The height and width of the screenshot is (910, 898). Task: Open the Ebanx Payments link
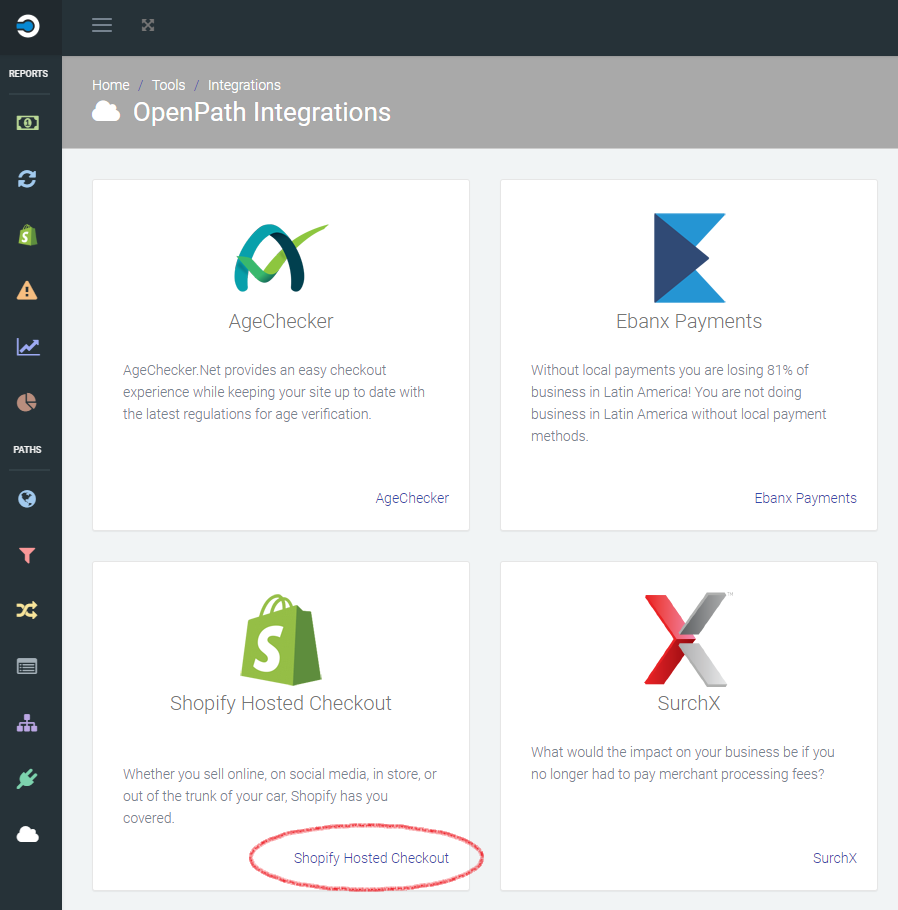805,497
